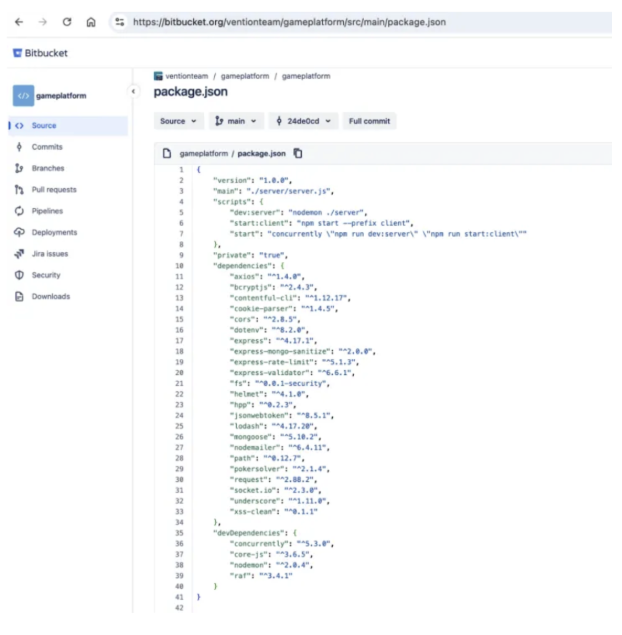Collapse the sidebar with the arrow toggle
The image size is (622, 635).
(134, 92)
